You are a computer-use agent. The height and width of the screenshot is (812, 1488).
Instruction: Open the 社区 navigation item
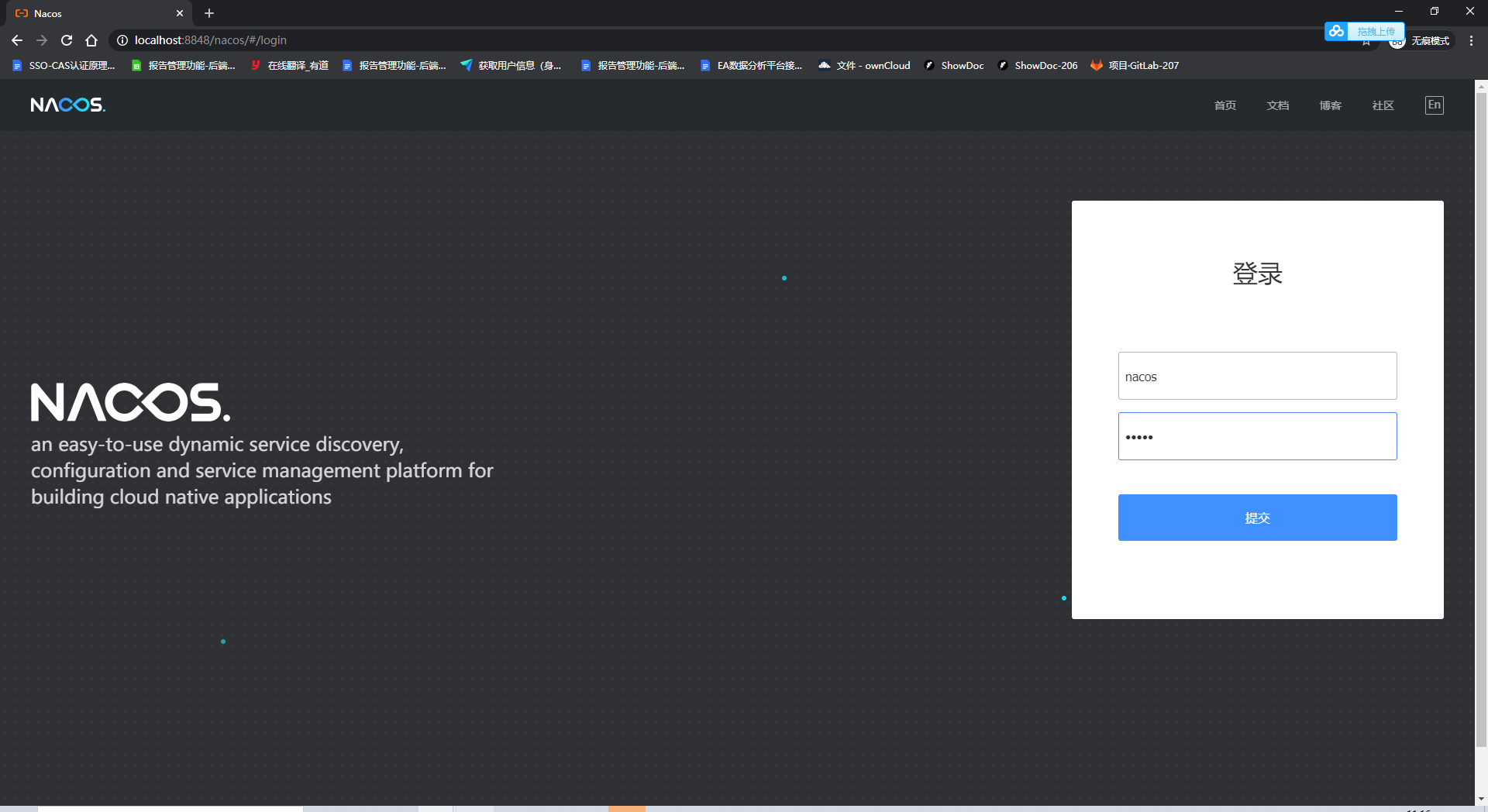tap(1383, 105)
